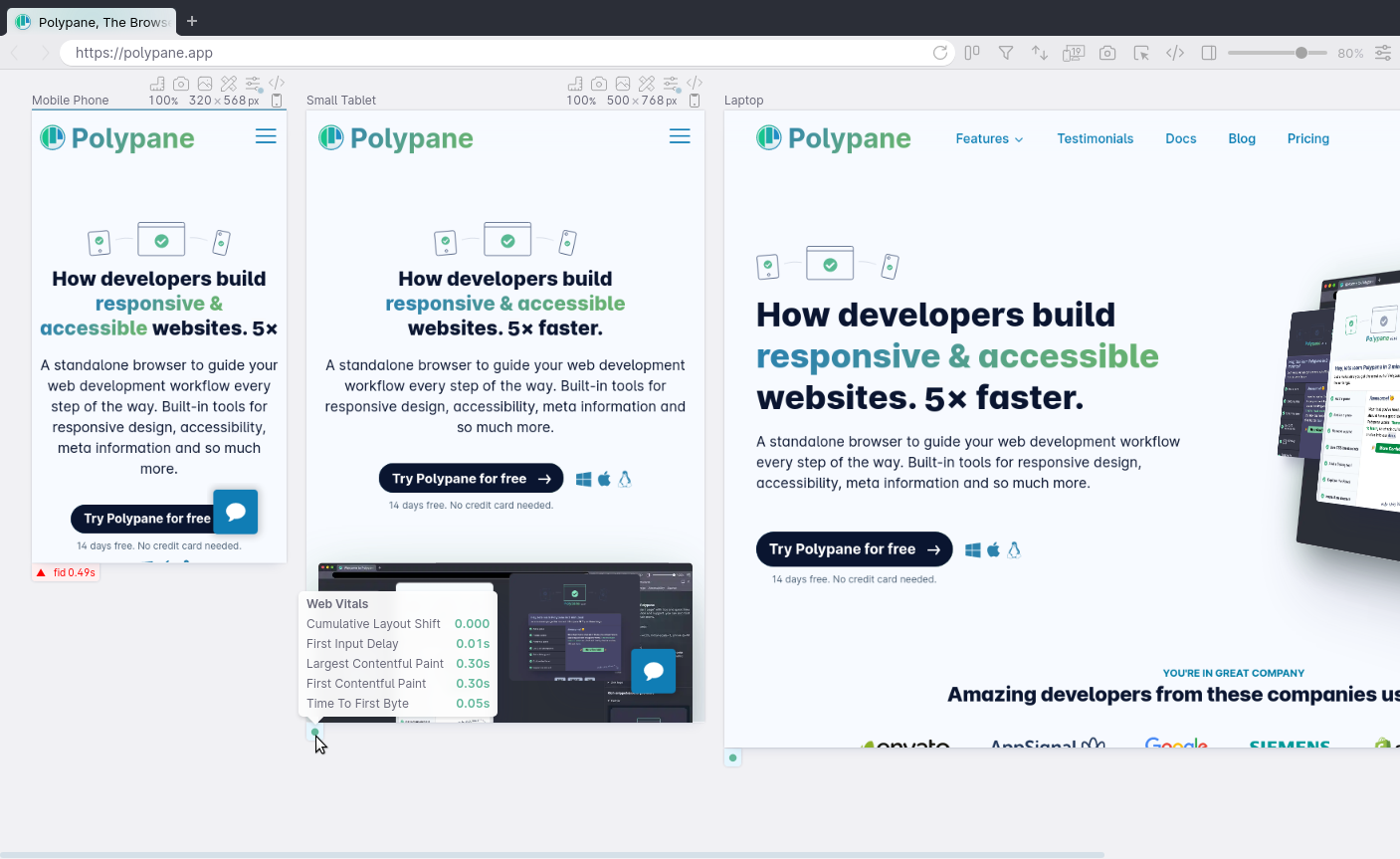Open Small Tablet pane image overlay icon
Screen dimensions: 1400x859
[623, 84]
